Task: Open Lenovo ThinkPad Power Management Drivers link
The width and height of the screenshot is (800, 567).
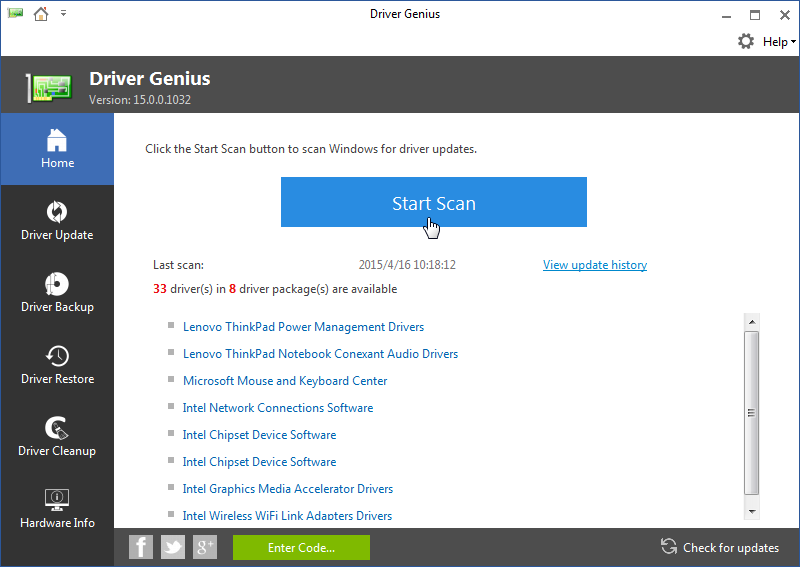Action: [303, 327]
